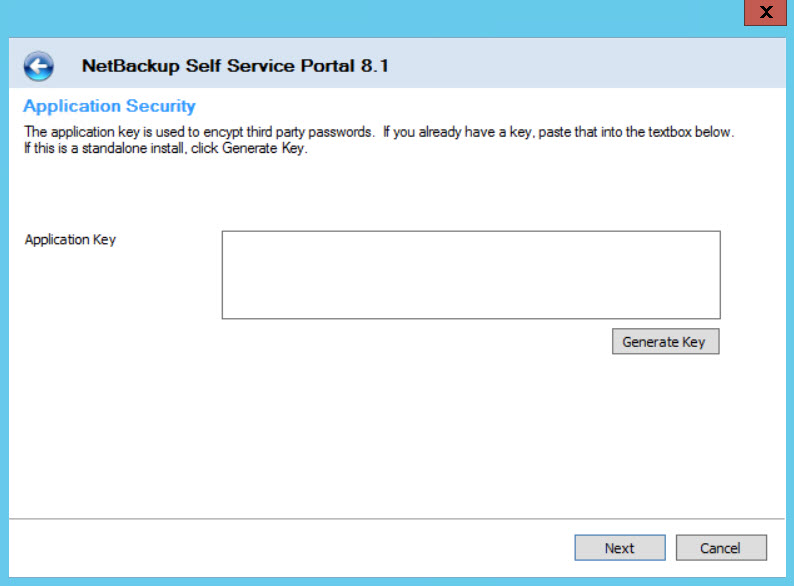Click the separator line above Next
The height and width of the screenshot is (586, 794).
tap(397, 519)
